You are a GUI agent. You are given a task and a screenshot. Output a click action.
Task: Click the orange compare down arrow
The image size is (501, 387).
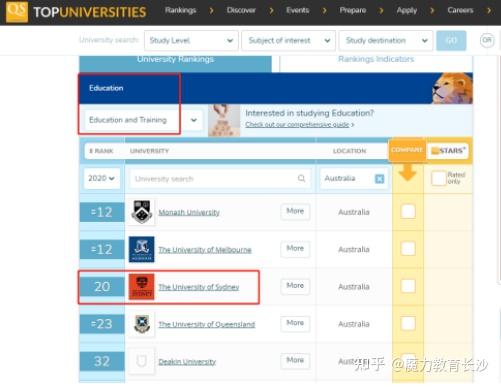[x=407, y=172]
